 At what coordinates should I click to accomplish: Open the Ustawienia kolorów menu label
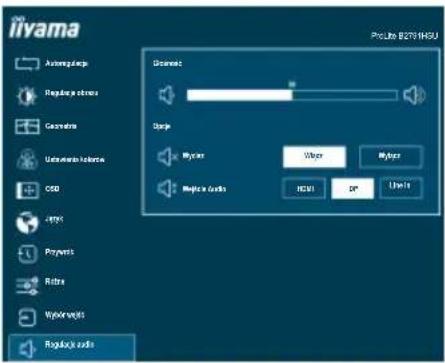coord(75,159)
